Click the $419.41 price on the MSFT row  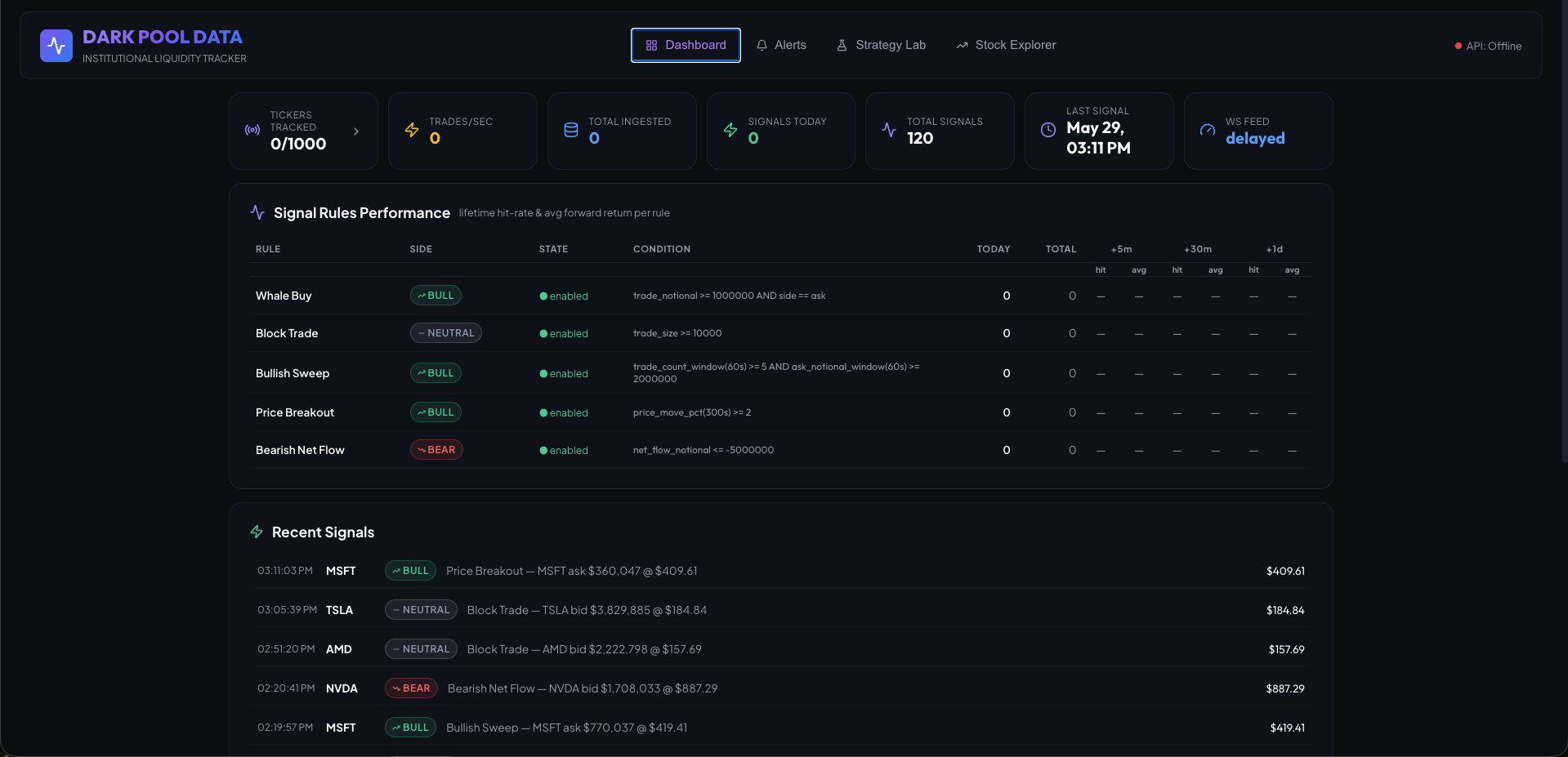click(x=1288, y=728)
